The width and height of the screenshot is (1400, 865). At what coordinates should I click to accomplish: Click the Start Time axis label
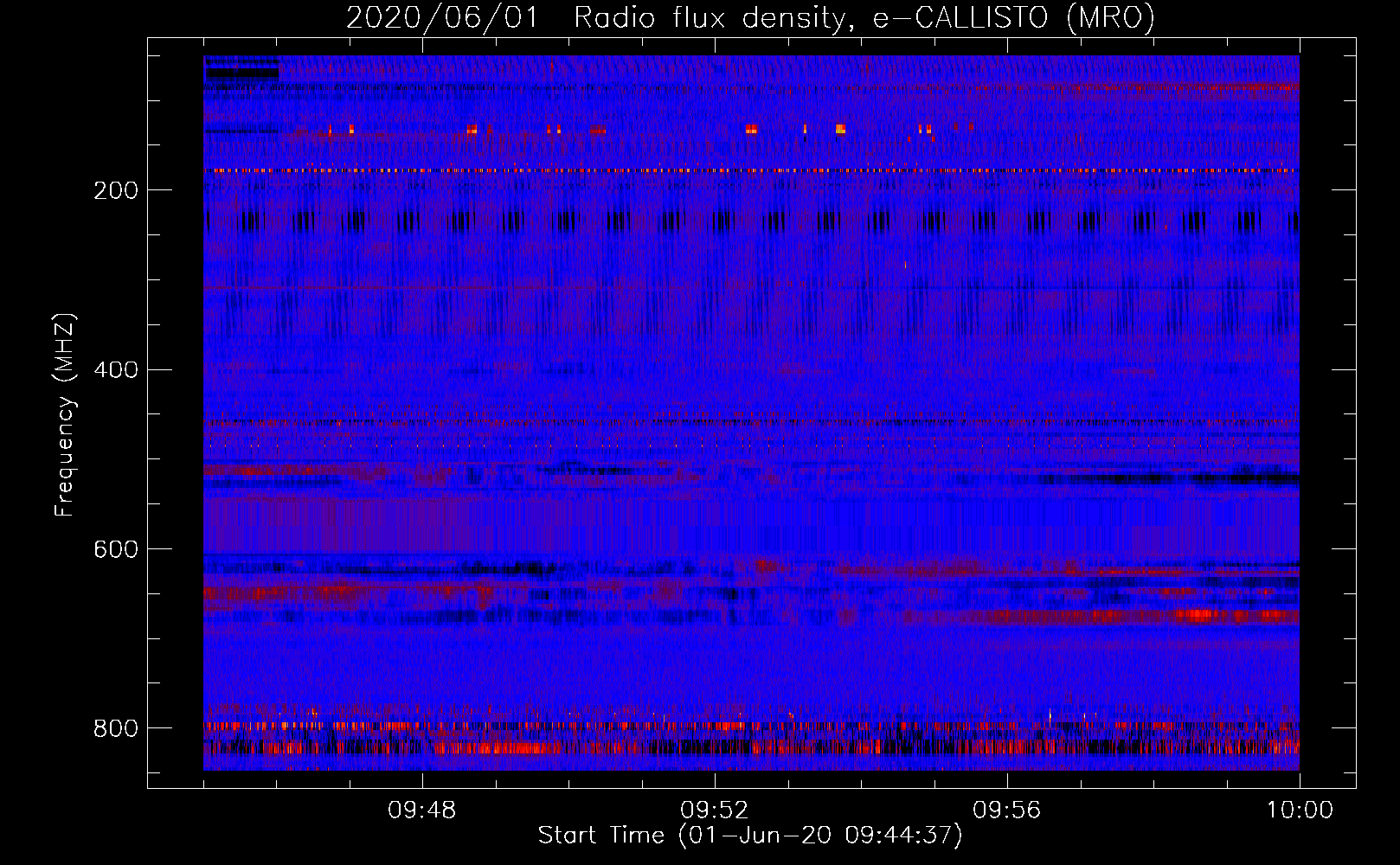(x=750, y=836)
